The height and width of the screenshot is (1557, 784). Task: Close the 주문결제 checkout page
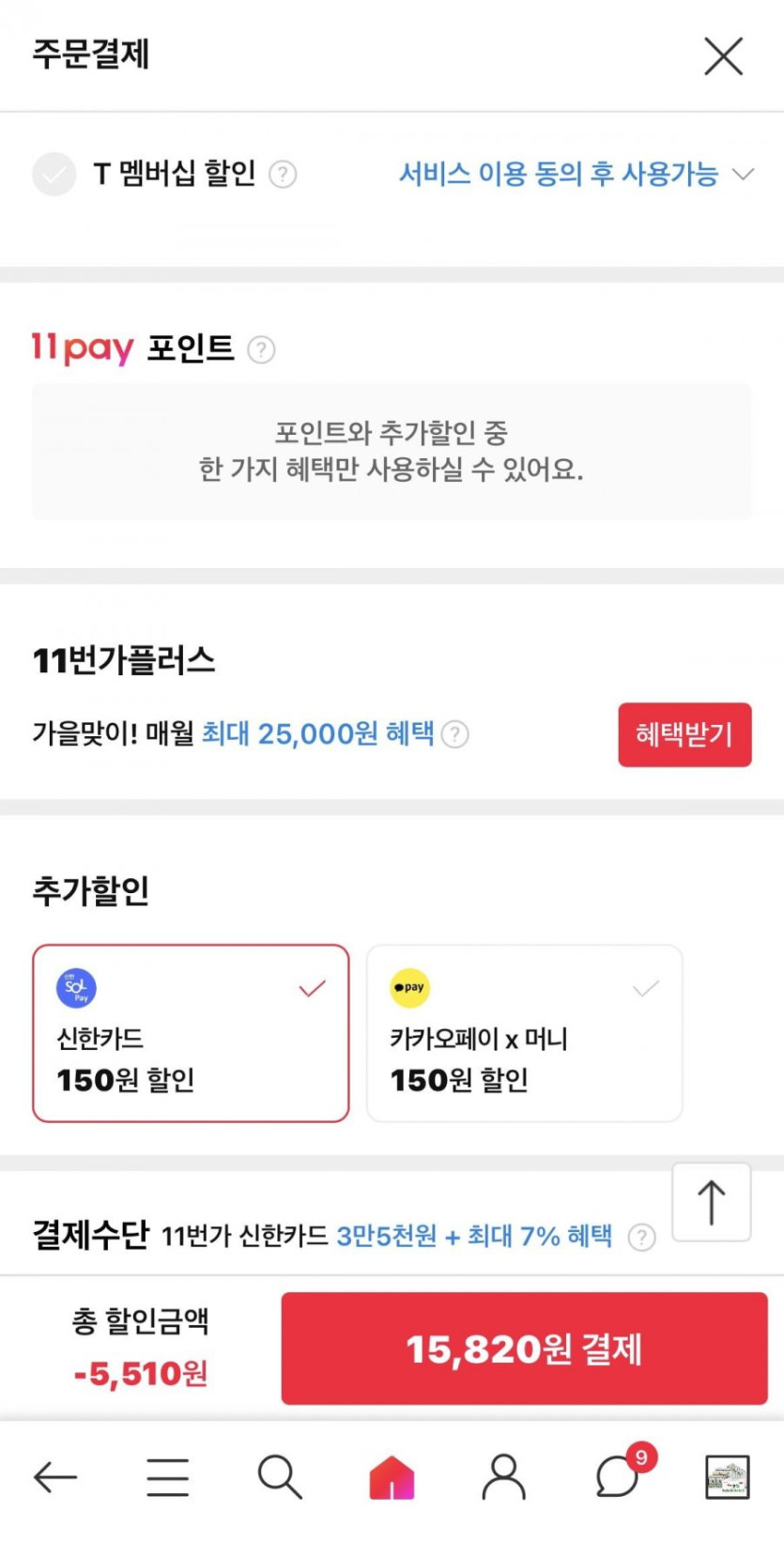[x=723, y=56]
